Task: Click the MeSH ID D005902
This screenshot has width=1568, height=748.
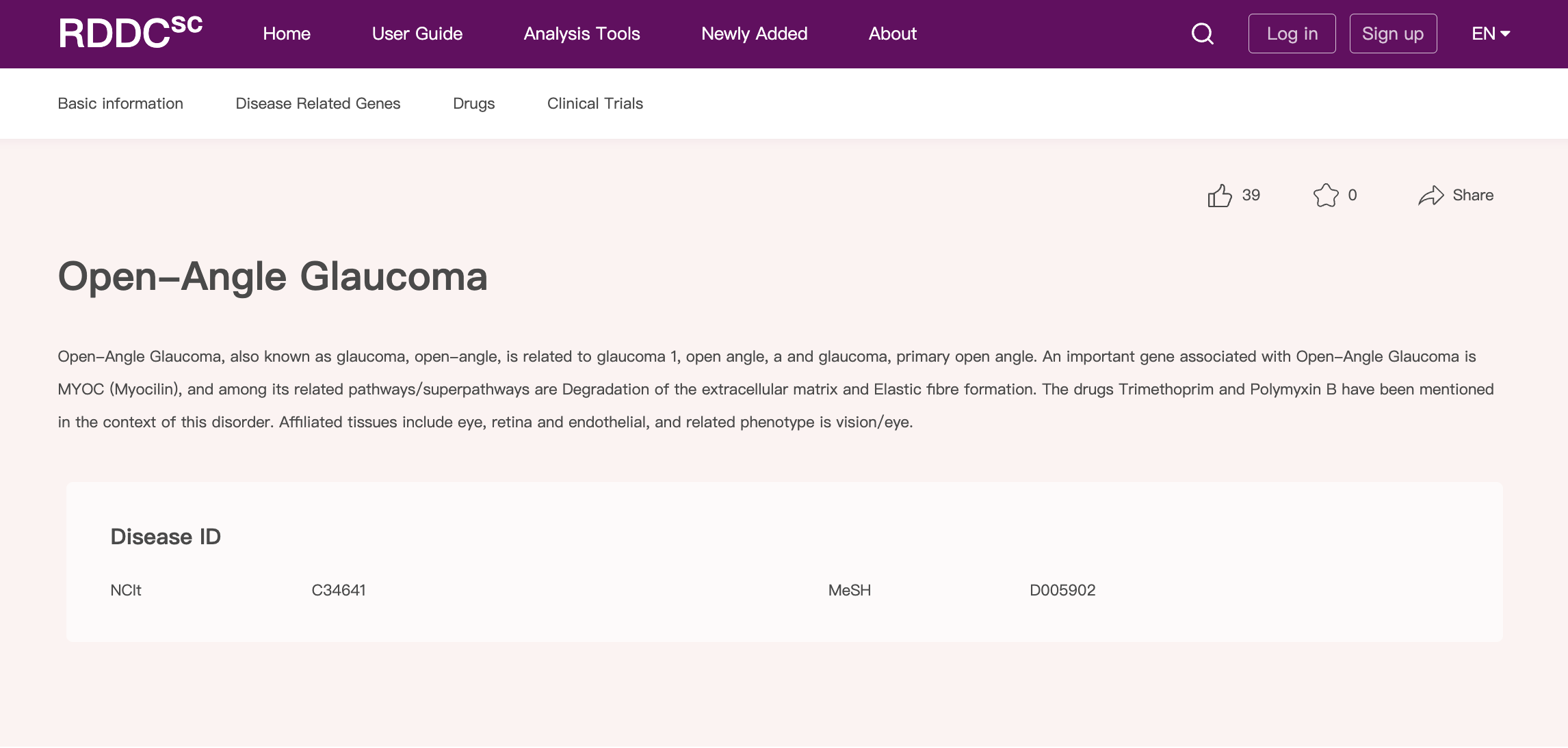Action: click(1062, 590)
